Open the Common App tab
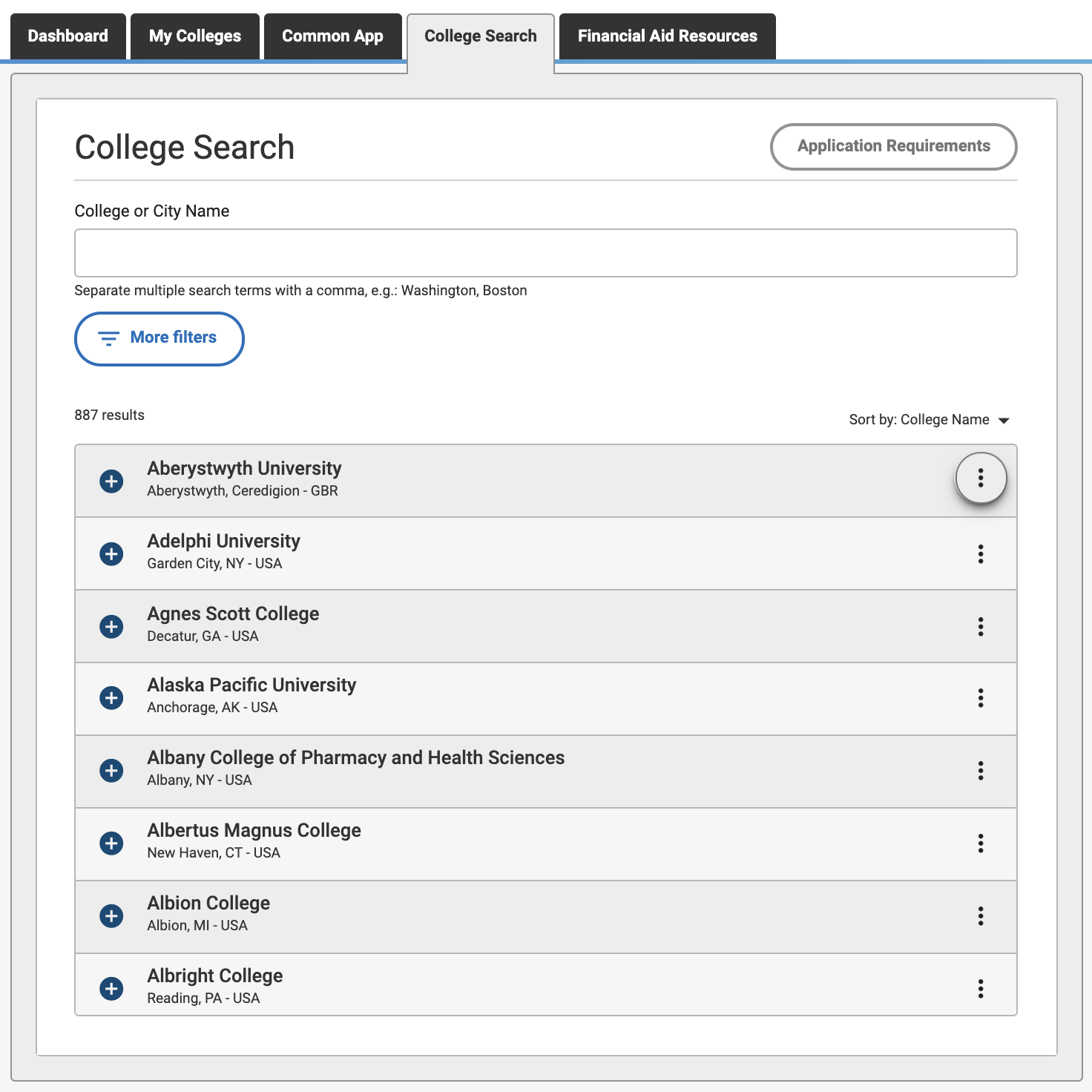Screen dimensions: 1092x1092 (x=332, y=36)
